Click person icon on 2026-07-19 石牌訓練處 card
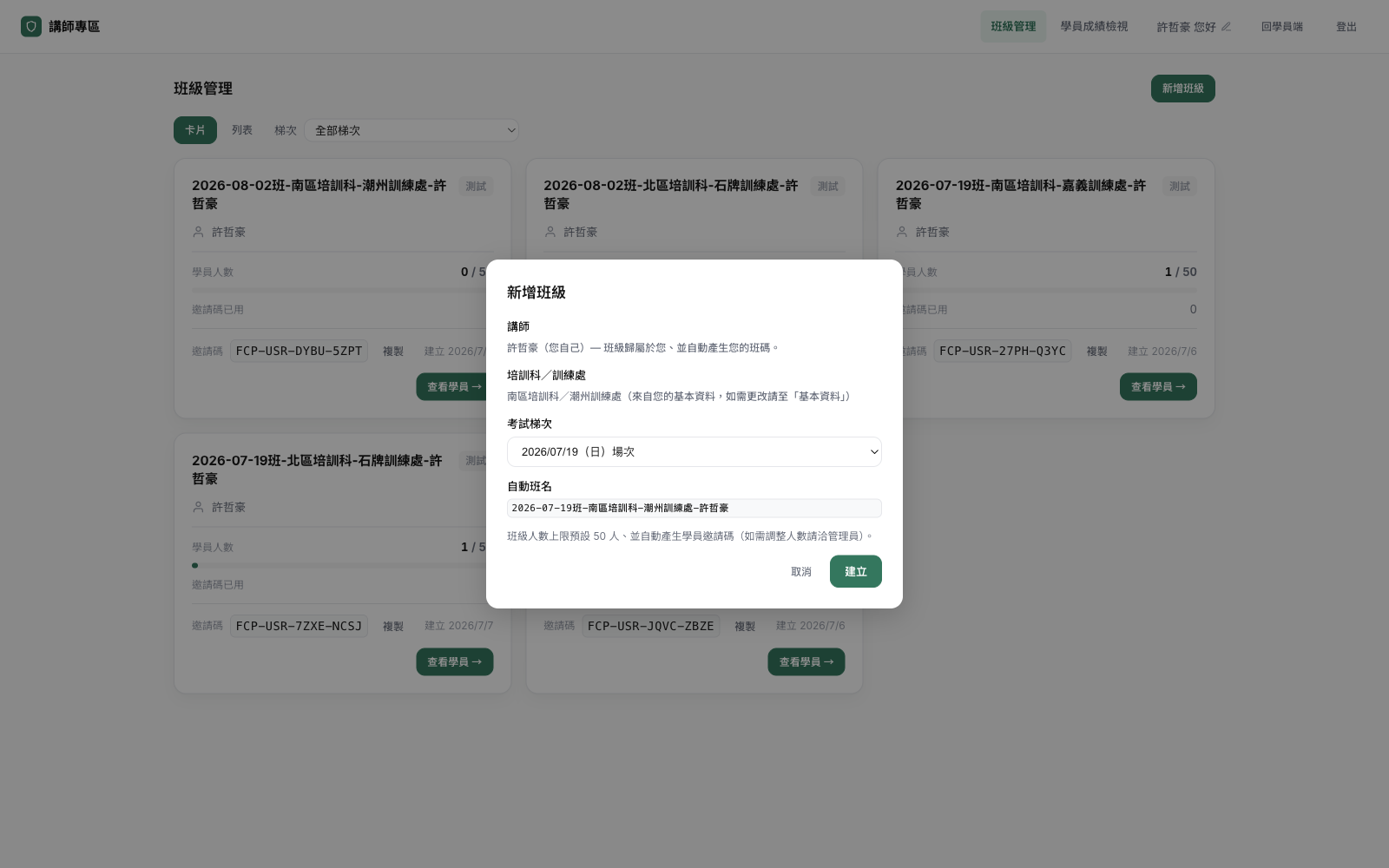1389x868 pixels. click(x=198, y=507)
